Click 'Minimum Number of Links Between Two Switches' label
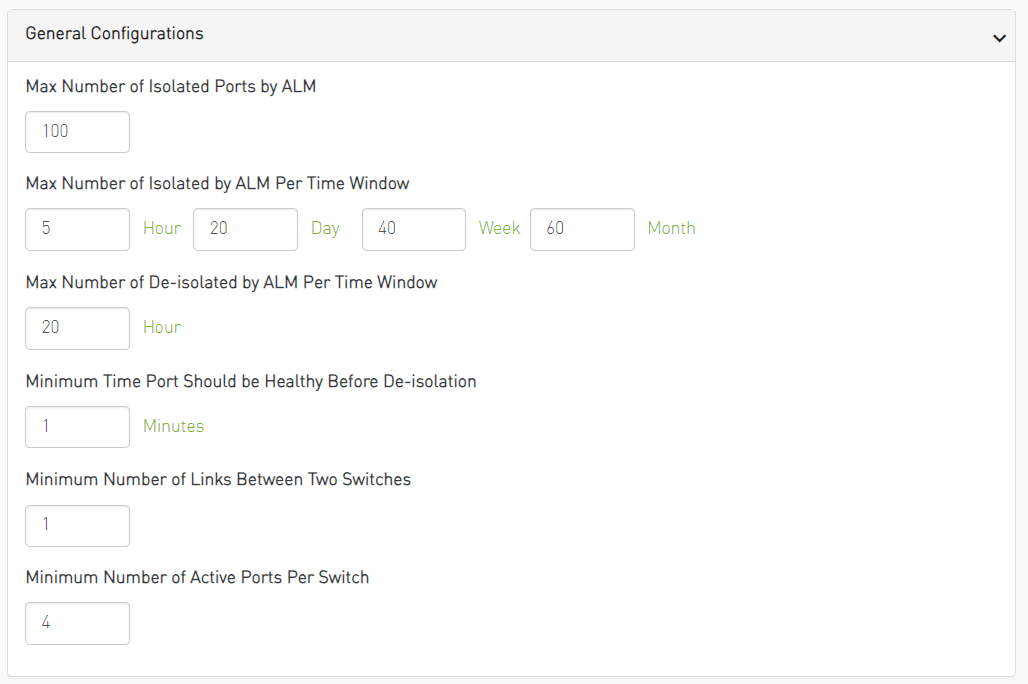1028x684 pixels. pyautogui.click(x=218, y=480)
